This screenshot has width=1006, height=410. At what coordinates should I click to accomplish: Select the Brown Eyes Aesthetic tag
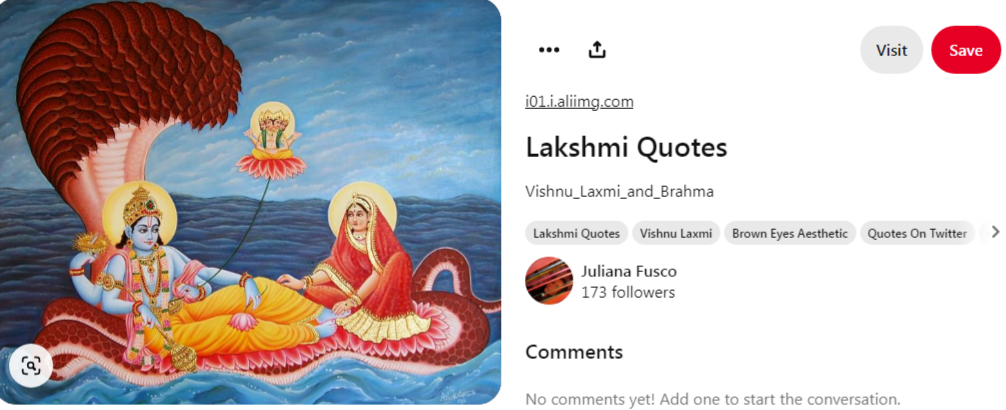(790, 234)
